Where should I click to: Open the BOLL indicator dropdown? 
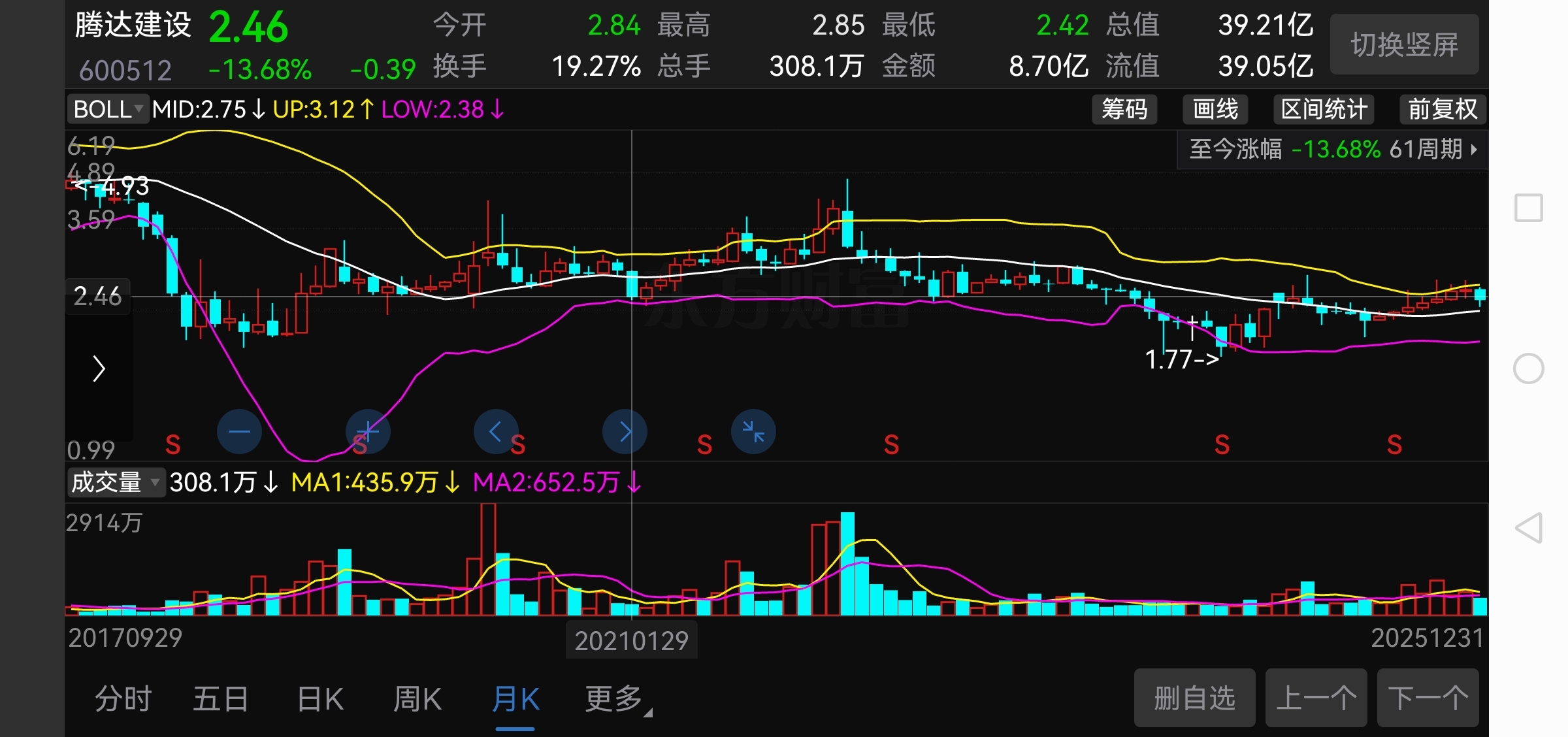coord(108,109)
